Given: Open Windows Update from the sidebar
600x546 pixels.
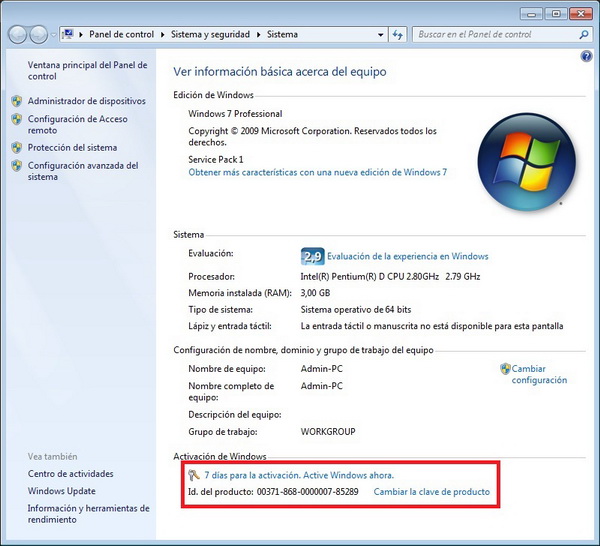Looking at the screenshot, I should point(62,491).
